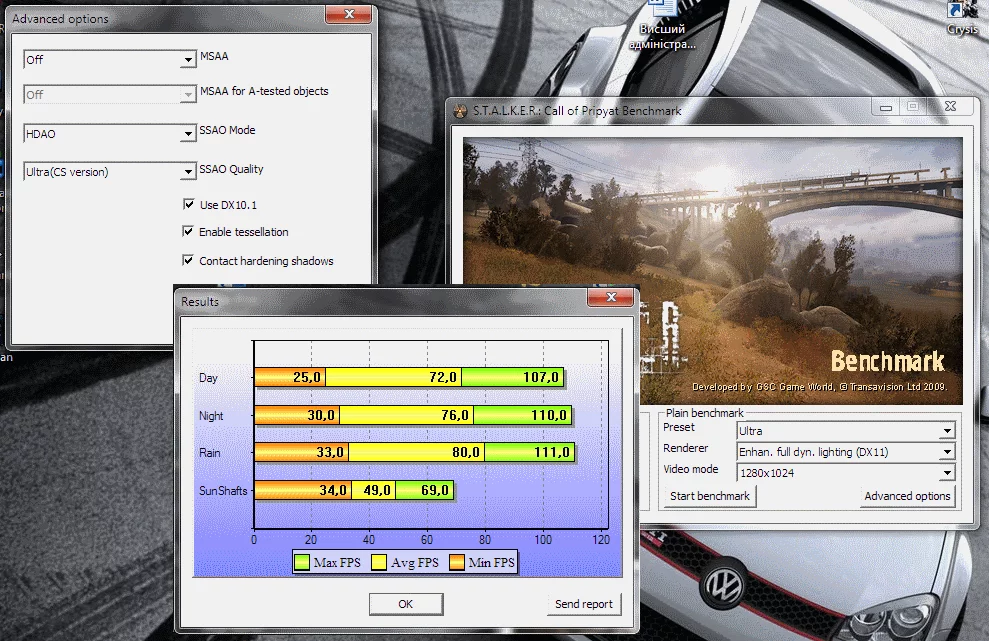Expand the Renderer dropdown in benchmark window
The width and height of the screenshot is (989, 641).
pyautogui.click(x=846, y=452)
